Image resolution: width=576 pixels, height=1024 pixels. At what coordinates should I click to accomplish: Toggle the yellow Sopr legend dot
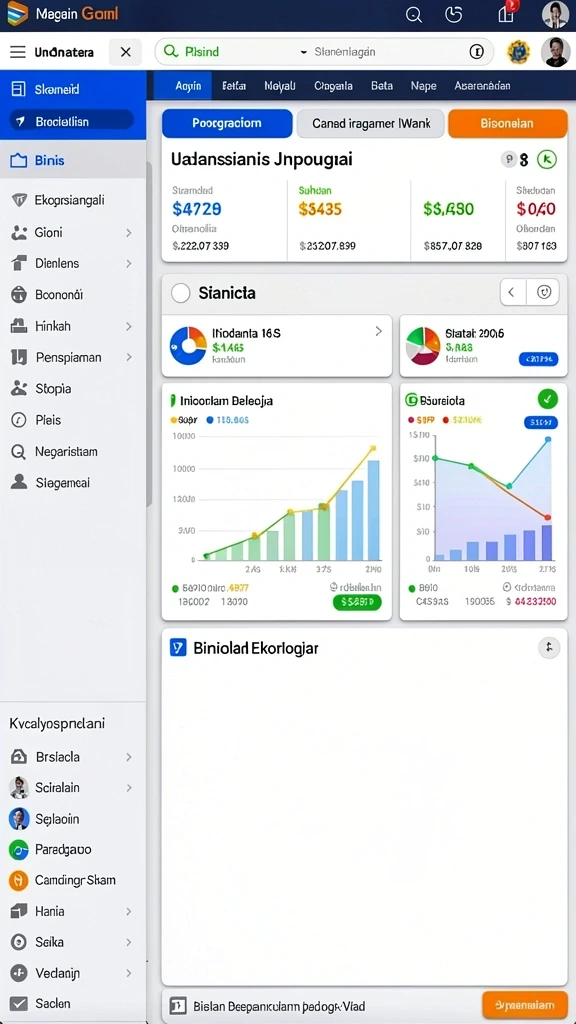pos(174,420)
